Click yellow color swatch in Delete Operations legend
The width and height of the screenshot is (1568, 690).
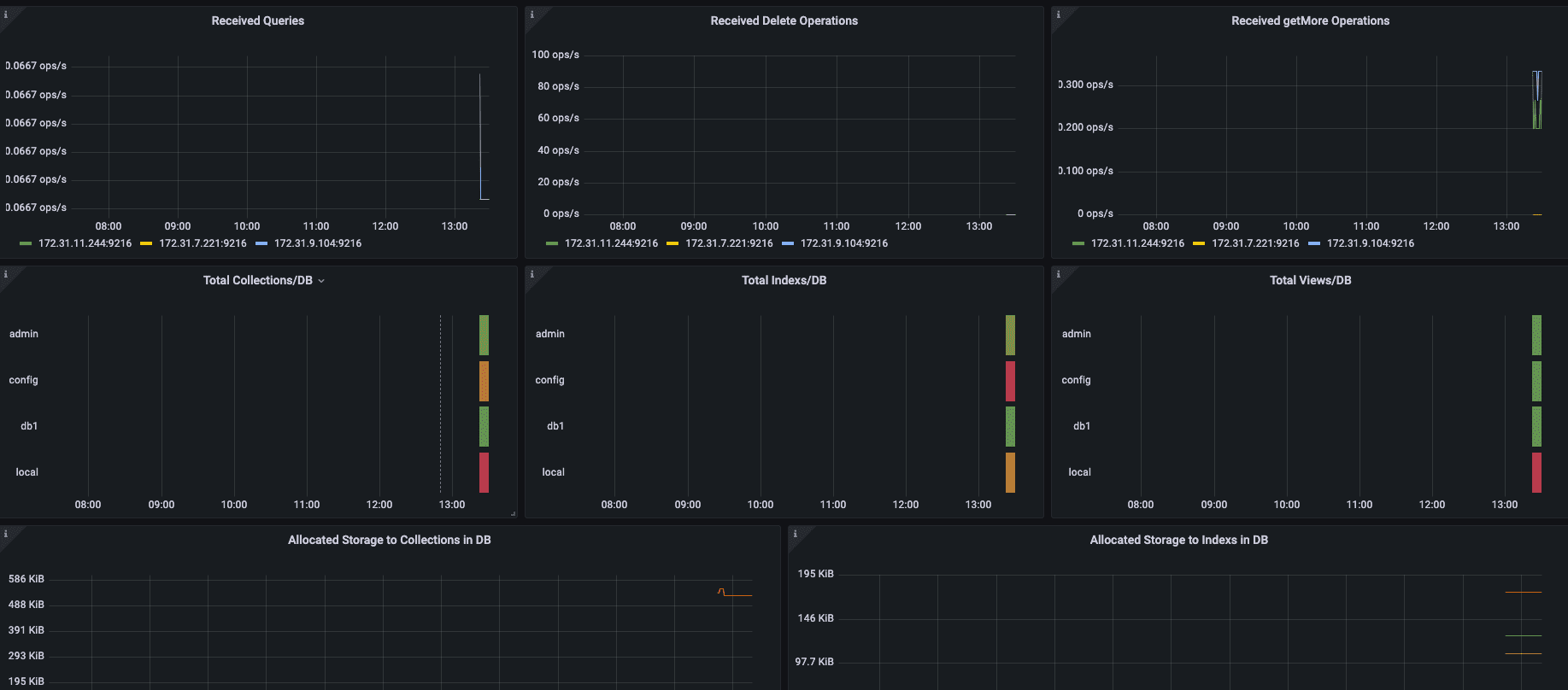[672, 244]
